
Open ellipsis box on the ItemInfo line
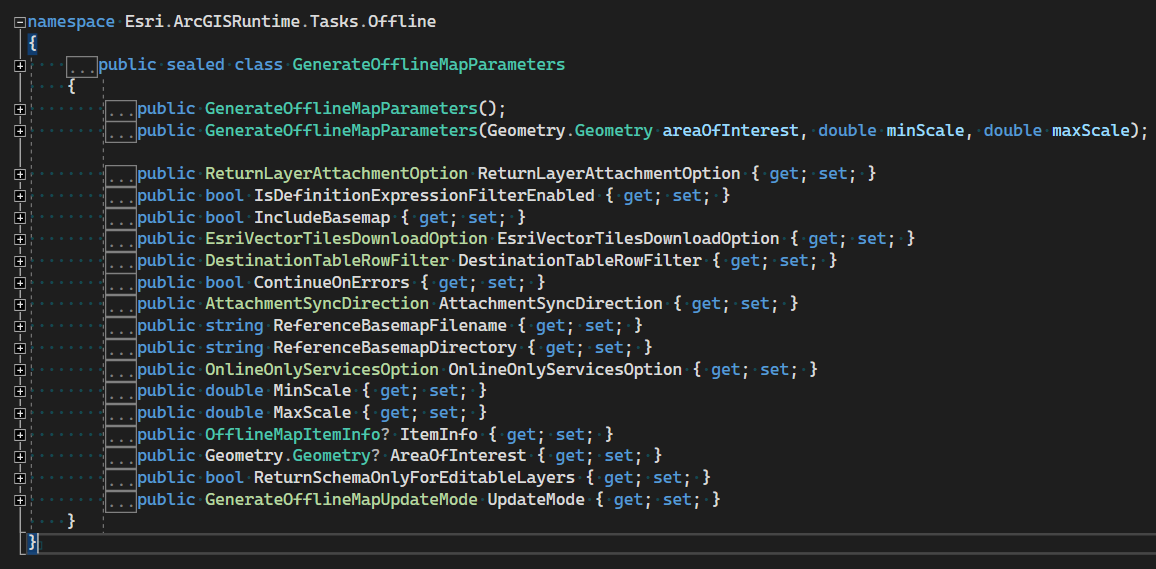pyautogui.click(x=121, y=435)
